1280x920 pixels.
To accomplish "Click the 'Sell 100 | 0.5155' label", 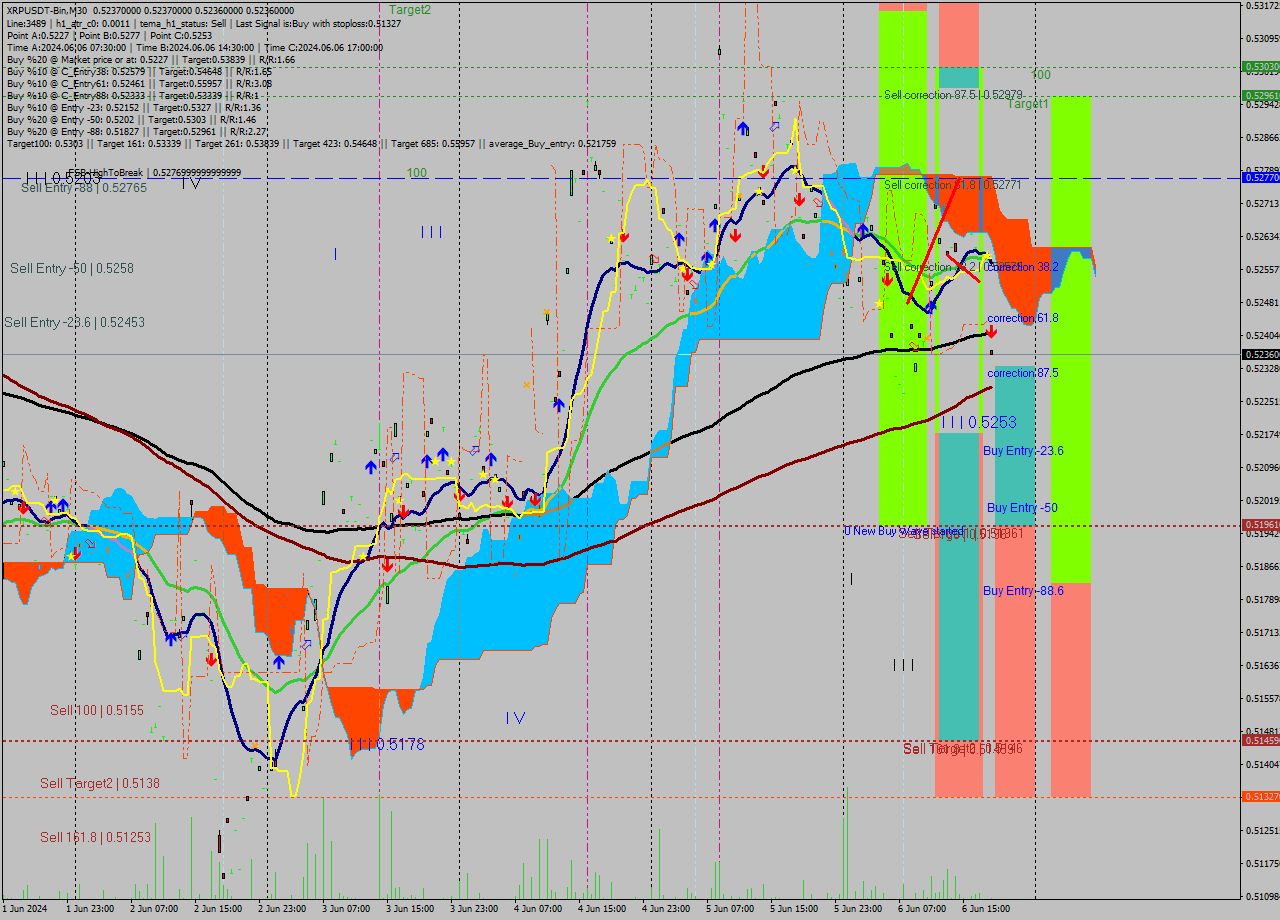I will coord(97,710).
